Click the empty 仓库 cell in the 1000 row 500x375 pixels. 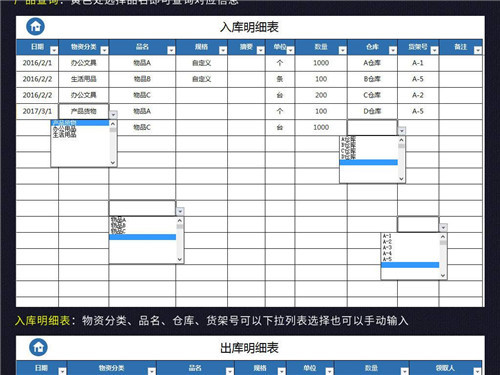point(372,127)
